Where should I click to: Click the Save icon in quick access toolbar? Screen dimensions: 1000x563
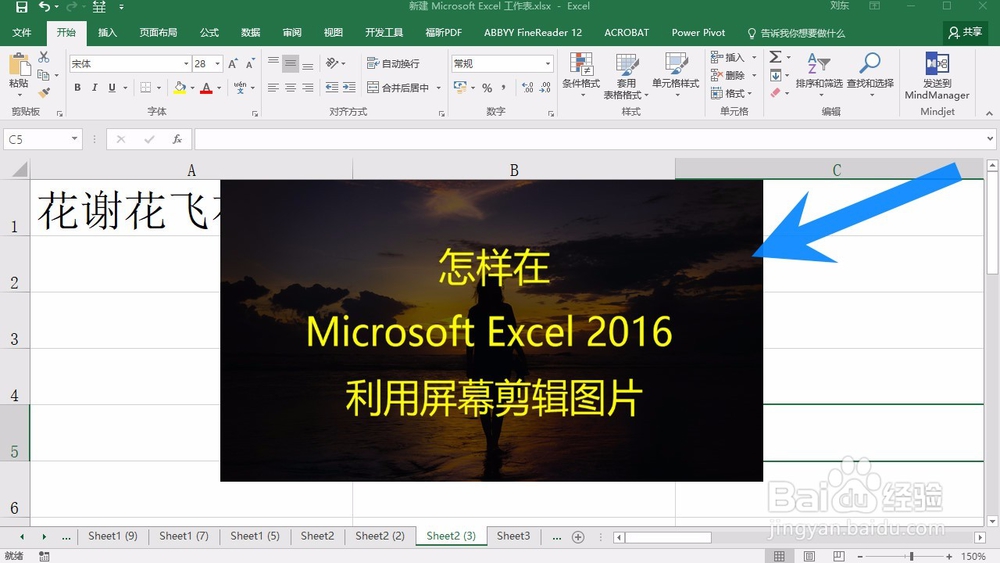click(x=21, y=7)
